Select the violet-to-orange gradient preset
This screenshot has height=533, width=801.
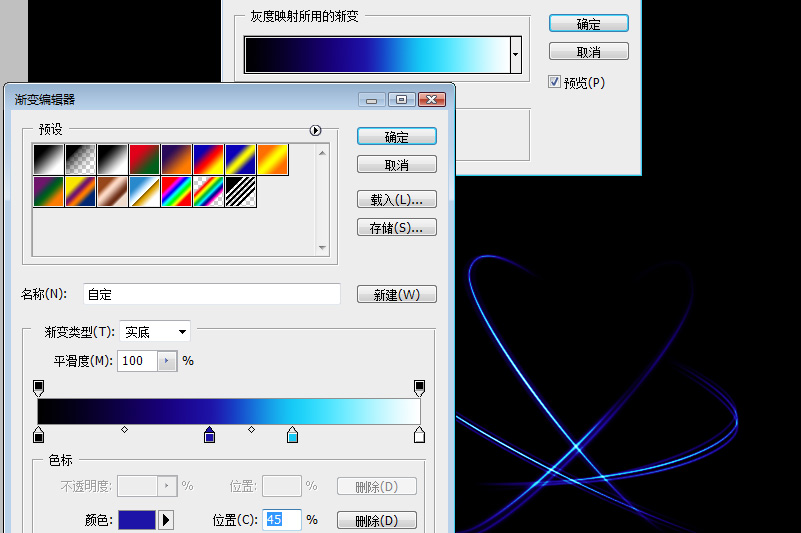[176, 159]
